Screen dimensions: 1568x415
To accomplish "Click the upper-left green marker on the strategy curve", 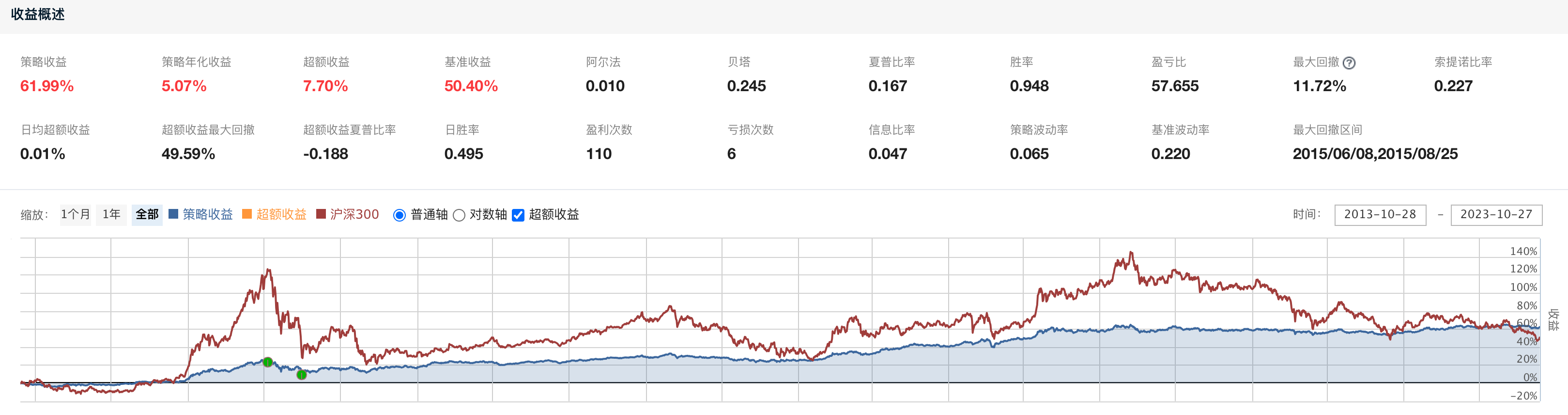I will pos(268,362).
